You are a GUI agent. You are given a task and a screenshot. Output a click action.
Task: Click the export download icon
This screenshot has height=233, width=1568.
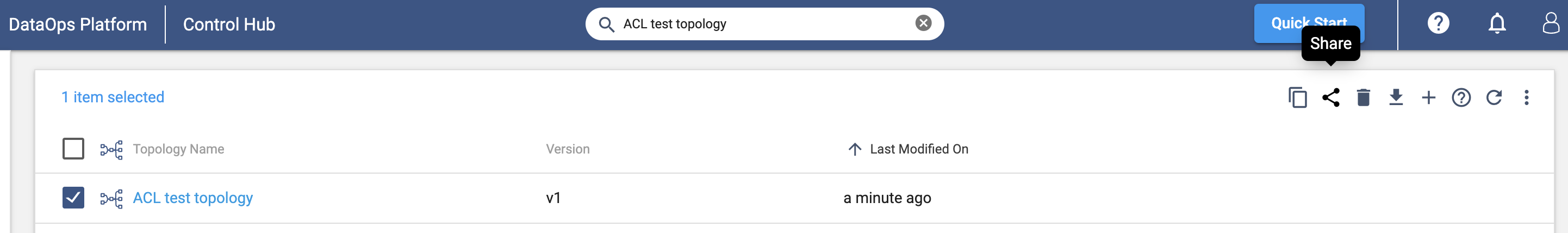1396,97
